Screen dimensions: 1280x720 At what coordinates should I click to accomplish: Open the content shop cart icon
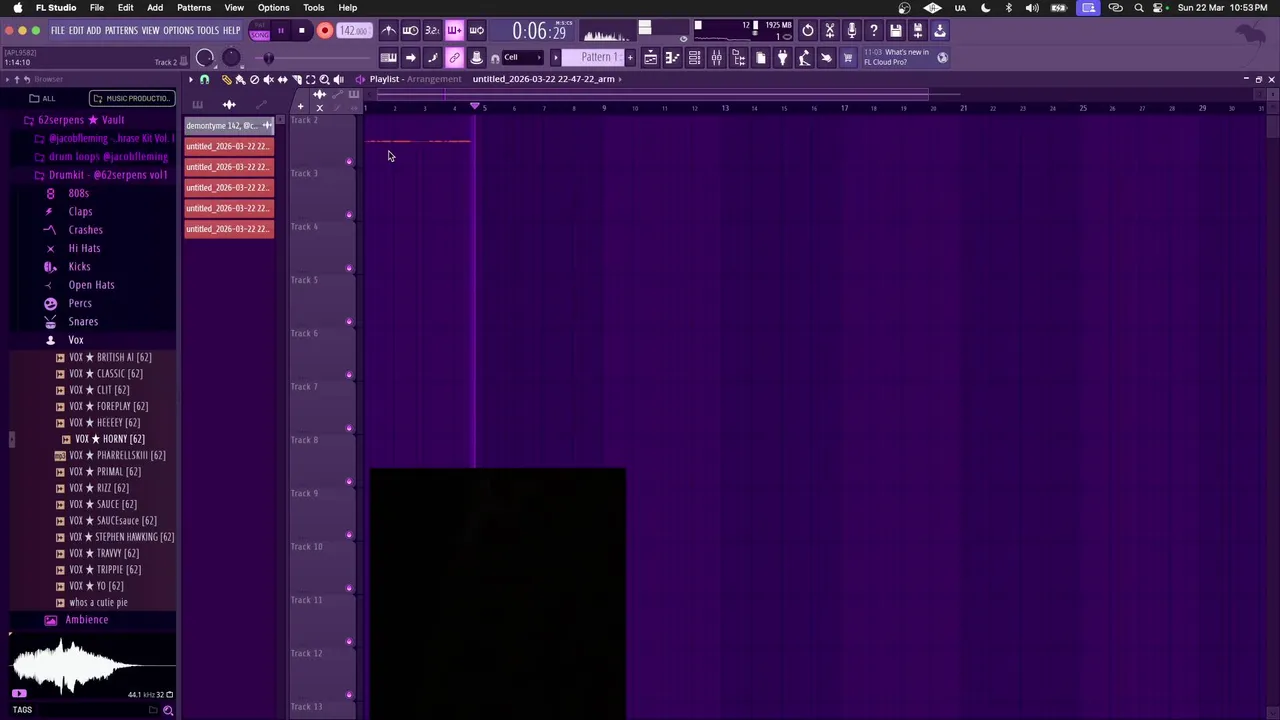click(848, 58)
